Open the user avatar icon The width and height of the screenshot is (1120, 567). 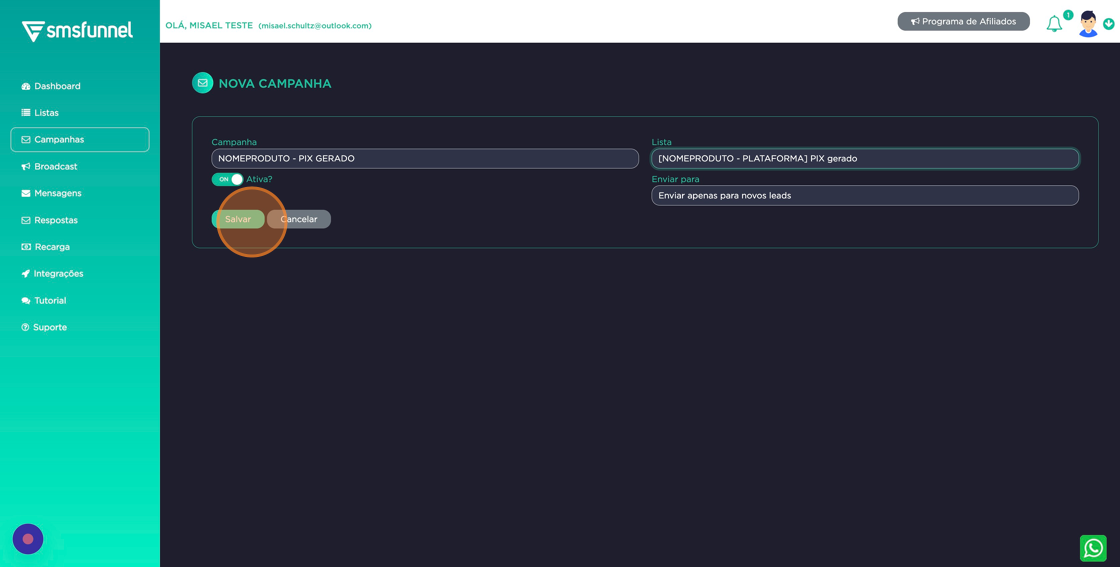point(1088,24)
